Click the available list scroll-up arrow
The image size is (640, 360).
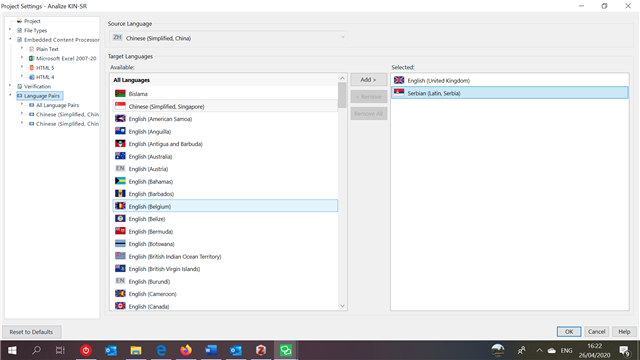pos(342,78)
